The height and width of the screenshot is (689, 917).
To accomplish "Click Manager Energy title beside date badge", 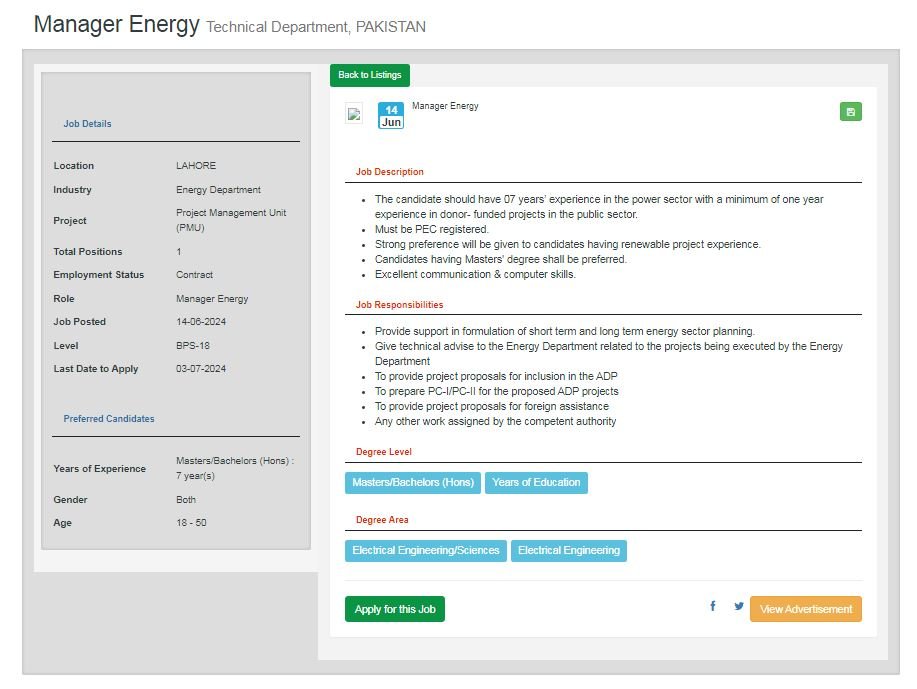I will click(445, 106).
